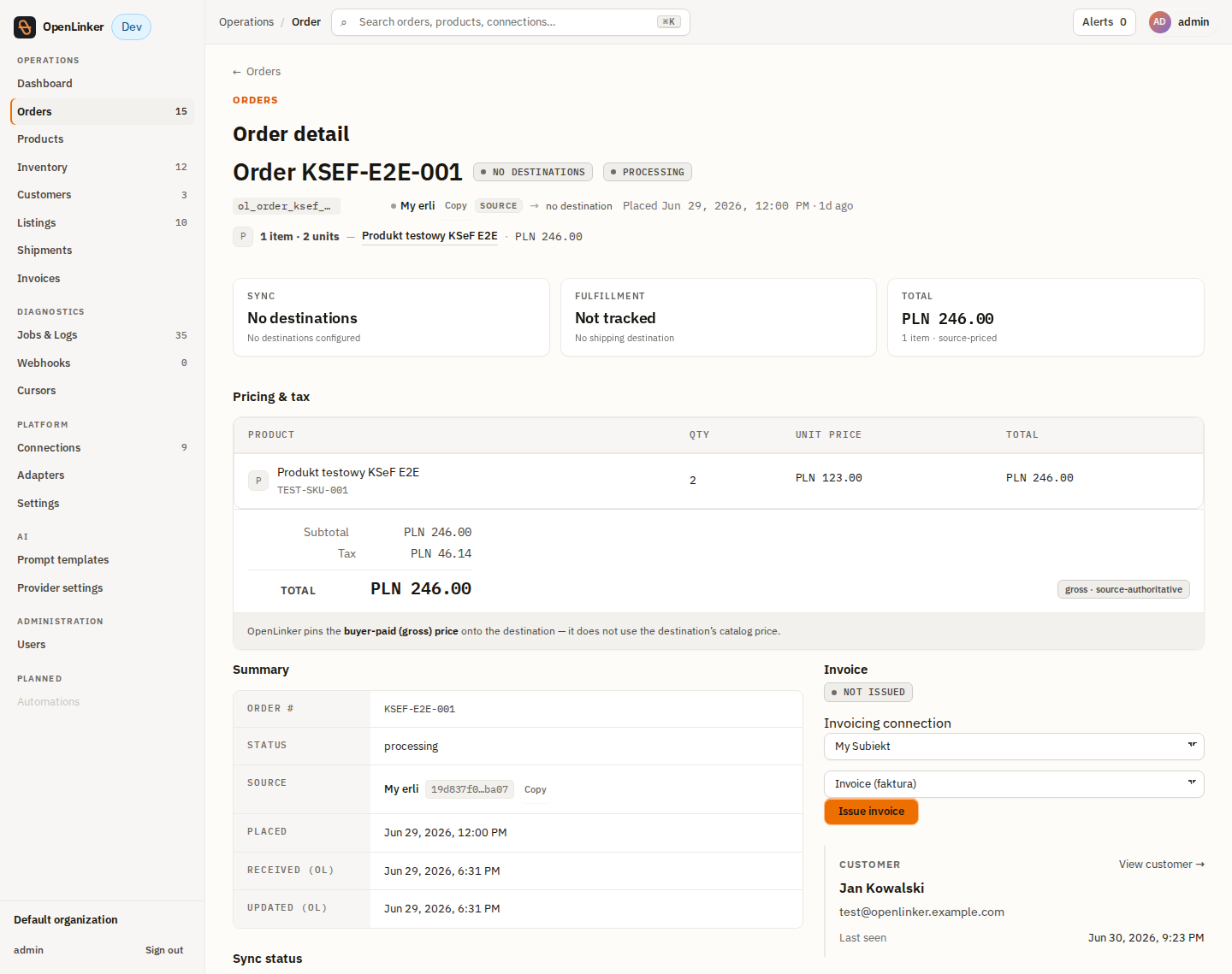
Task: Click the Issue invoice button
Action: click(871, 812)
